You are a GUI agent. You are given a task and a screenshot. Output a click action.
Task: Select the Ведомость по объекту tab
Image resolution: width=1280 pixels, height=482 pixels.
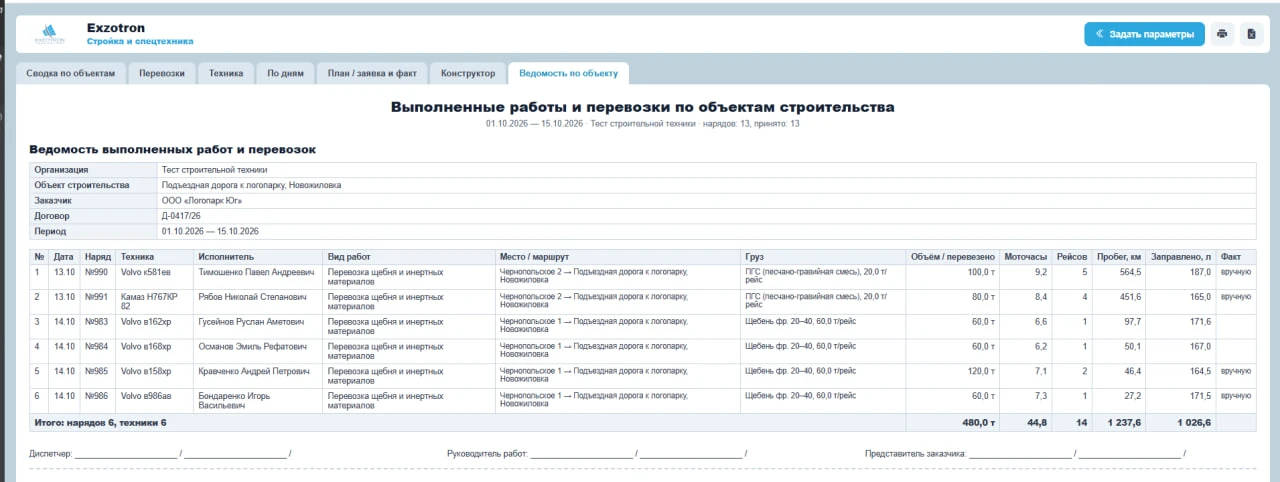[568, 73]
